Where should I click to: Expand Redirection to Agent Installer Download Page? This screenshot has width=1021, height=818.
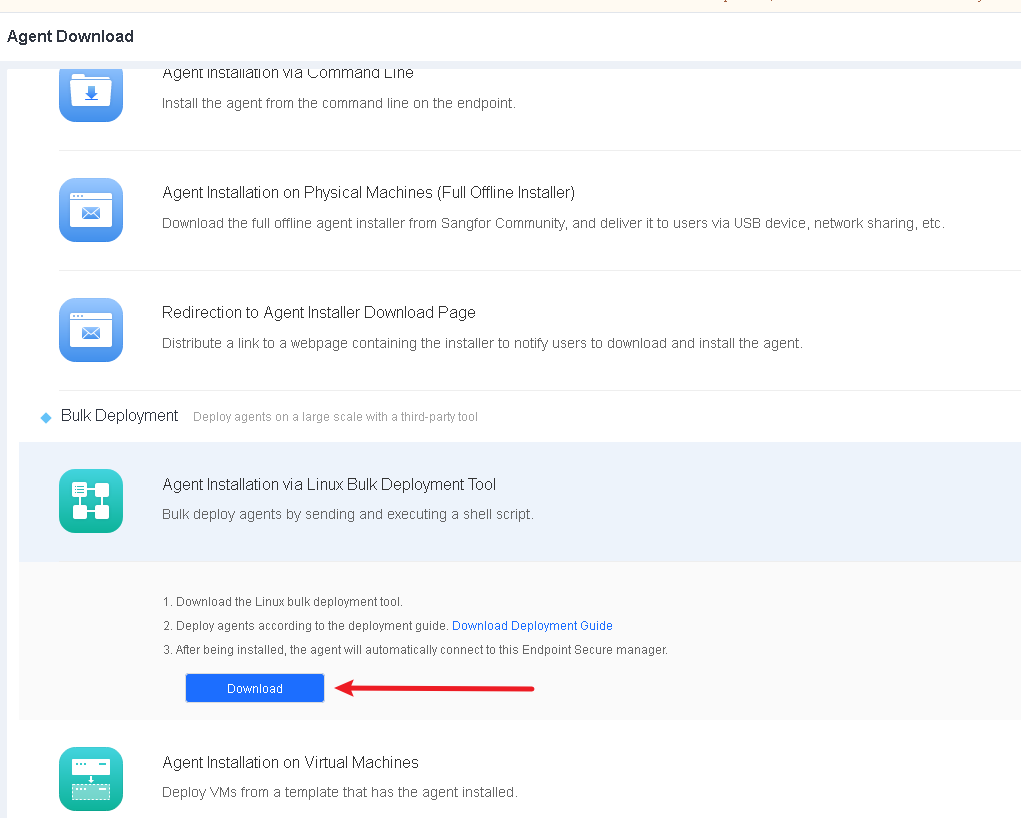pos(318,312)
